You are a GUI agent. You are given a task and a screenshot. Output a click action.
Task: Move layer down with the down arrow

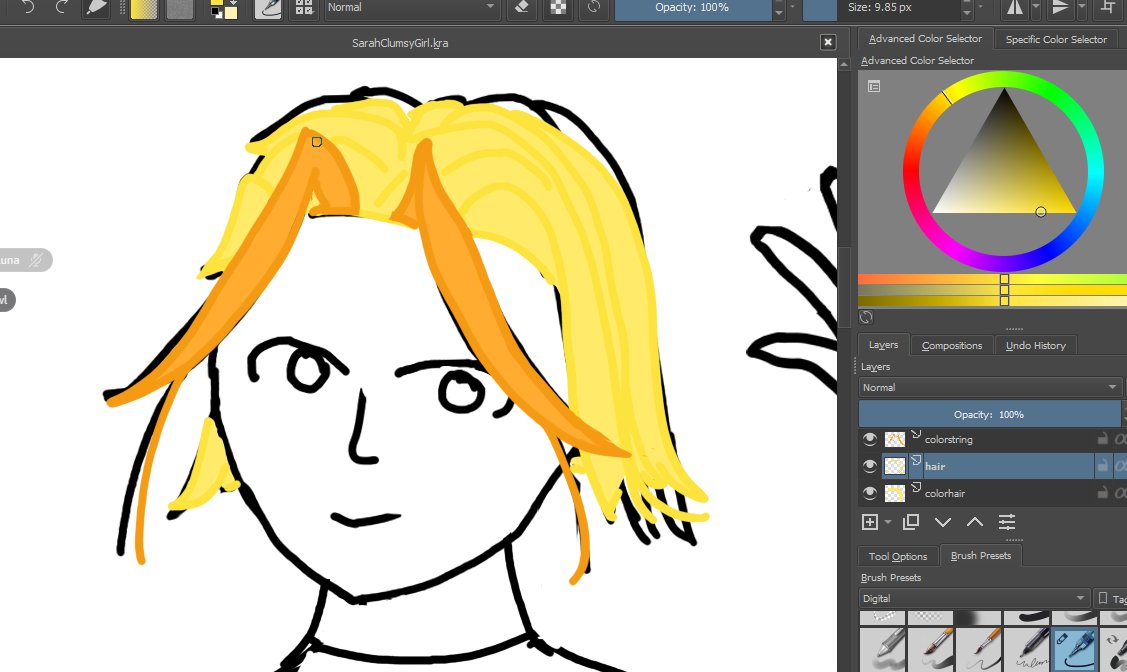click(943, 522)
